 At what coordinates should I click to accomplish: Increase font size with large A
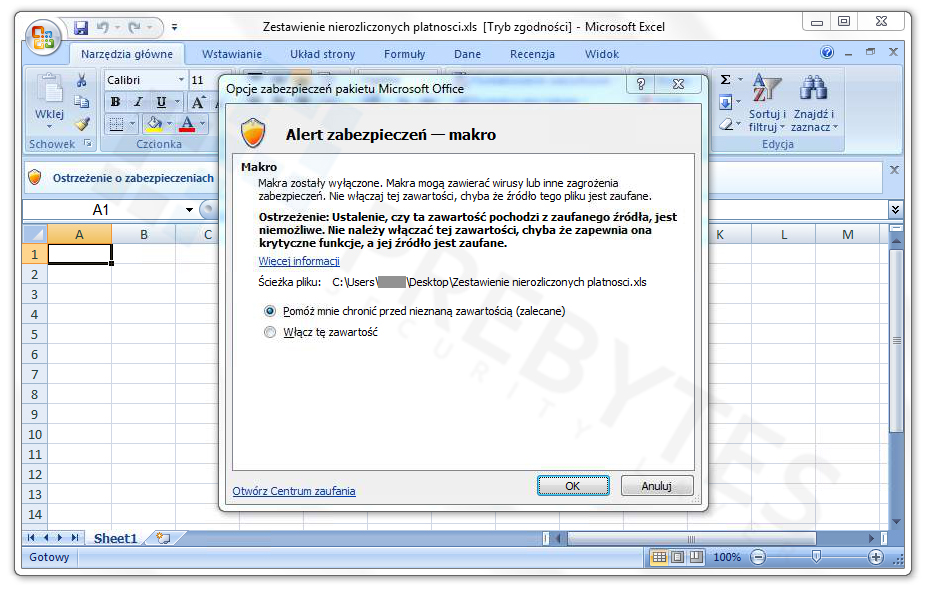click(198, 102)
